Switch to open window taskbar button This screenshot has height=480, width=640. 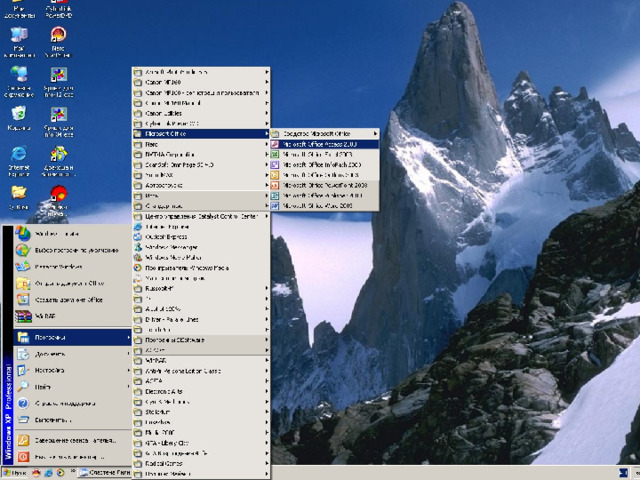[105, 473]
